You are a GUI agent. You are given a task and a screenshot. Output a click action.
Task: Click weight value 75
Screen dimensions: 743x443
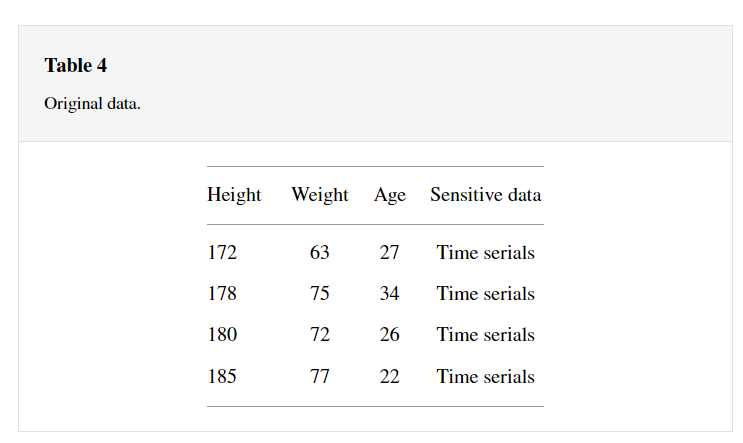[320, 294]
